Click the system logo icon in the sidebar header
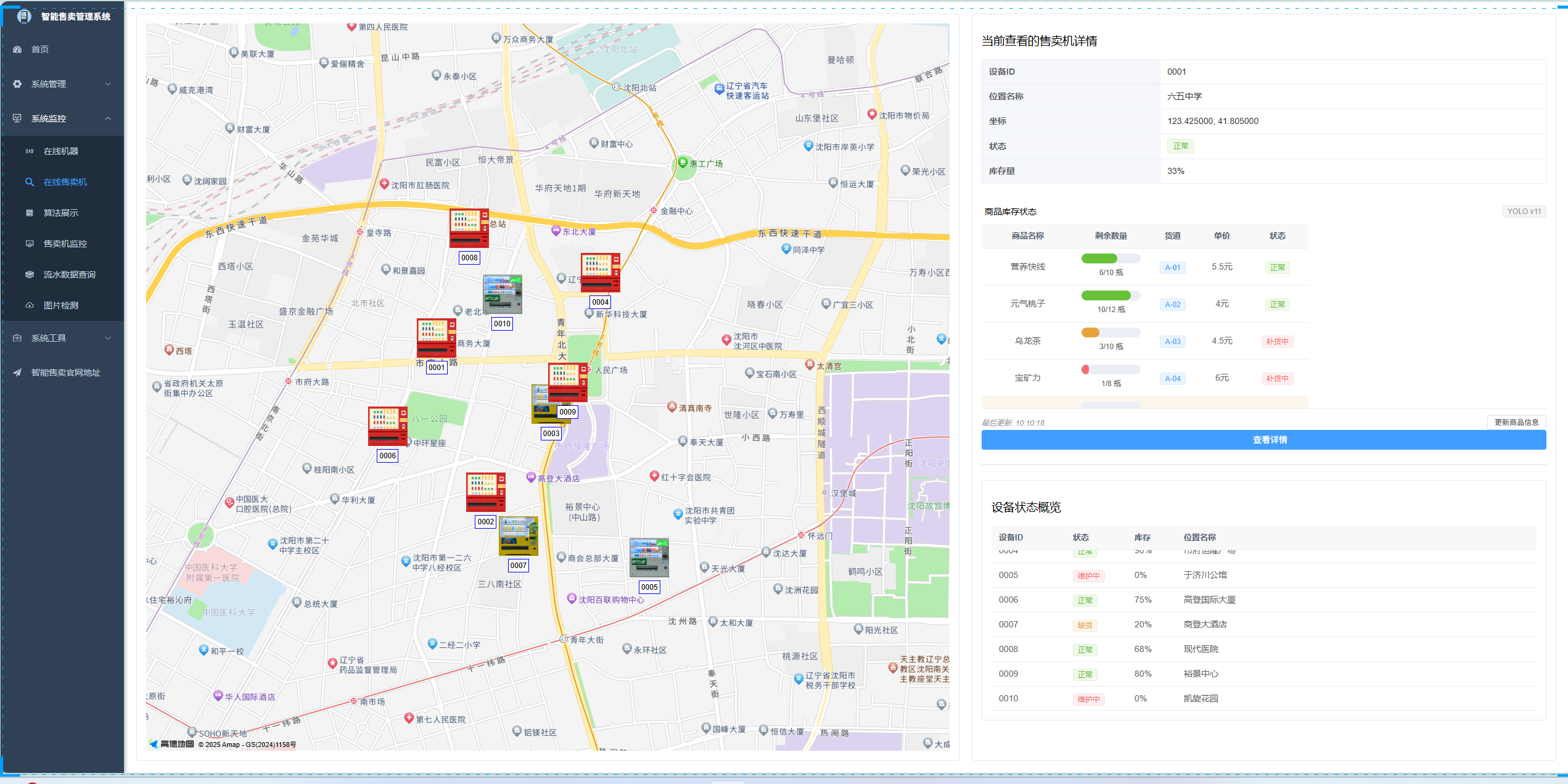Image resolution: width=1568 pixels, height=784 pixels. 24,17
